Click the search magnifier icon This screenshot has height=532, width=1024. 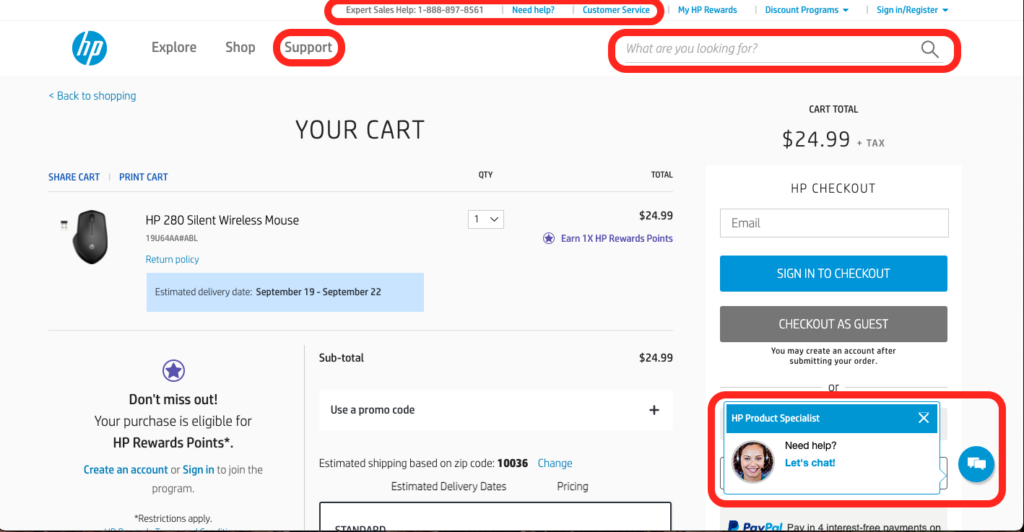pos(930,49)
